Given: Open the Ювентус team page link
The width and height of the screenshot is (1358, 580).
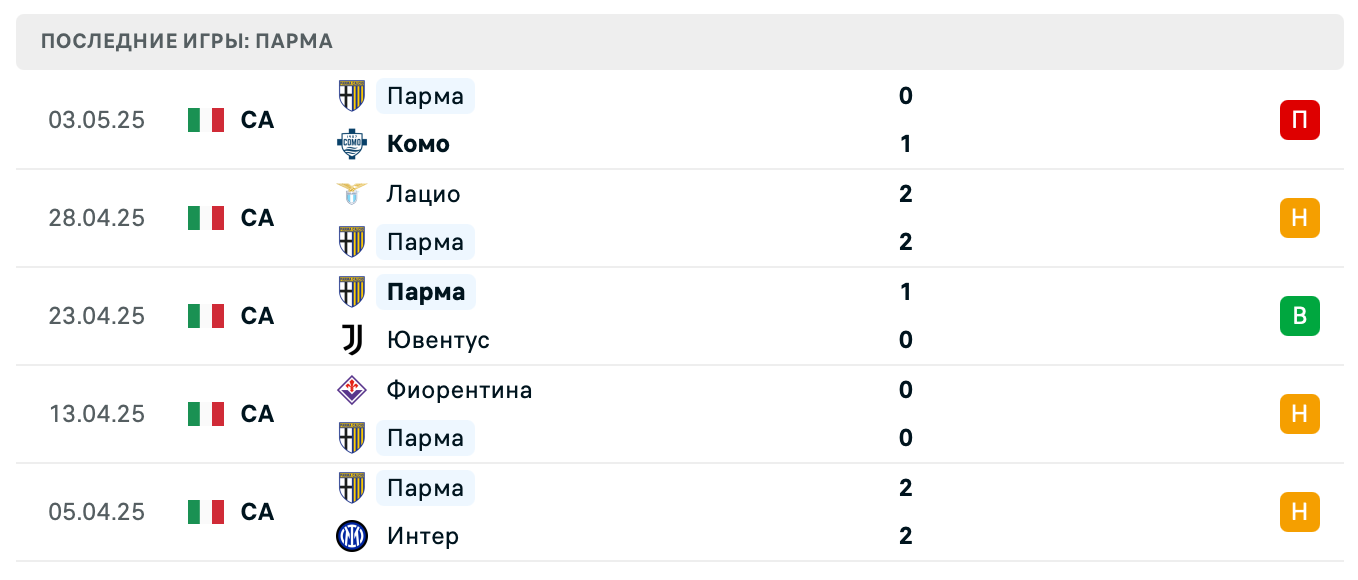Looking at the screenshot, I should point(438,340).
